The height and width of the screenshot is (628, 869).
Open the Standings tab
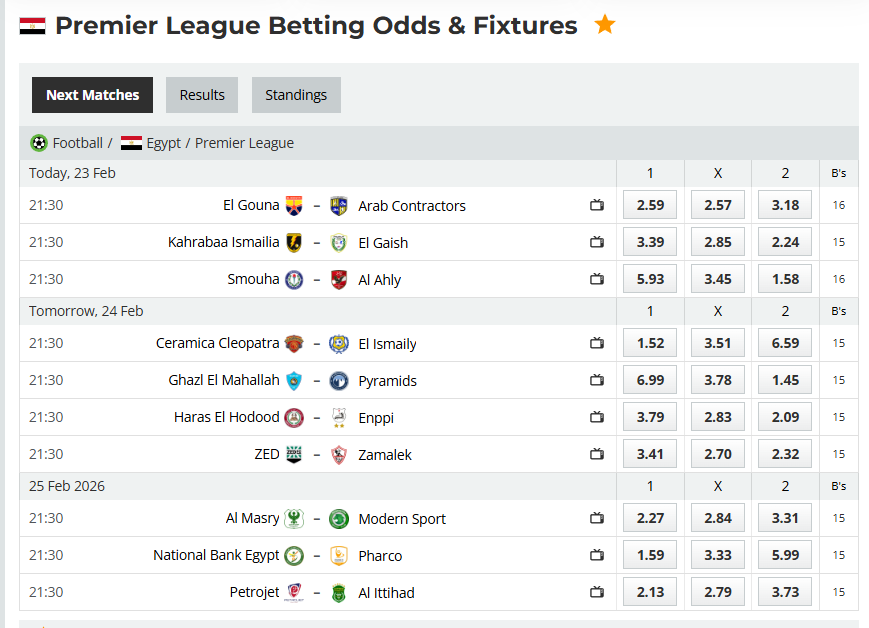pos(296,95)
